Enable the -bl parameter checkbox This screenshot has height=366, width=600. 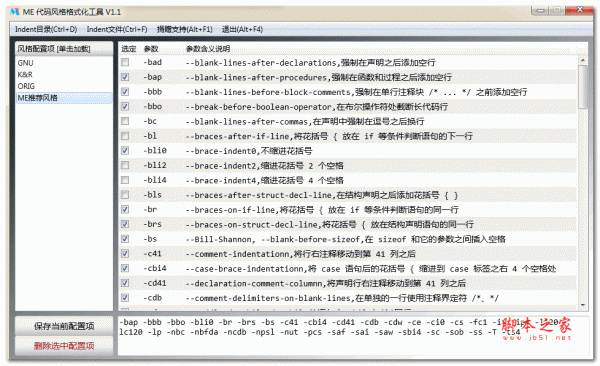click(x=125, y=136)
